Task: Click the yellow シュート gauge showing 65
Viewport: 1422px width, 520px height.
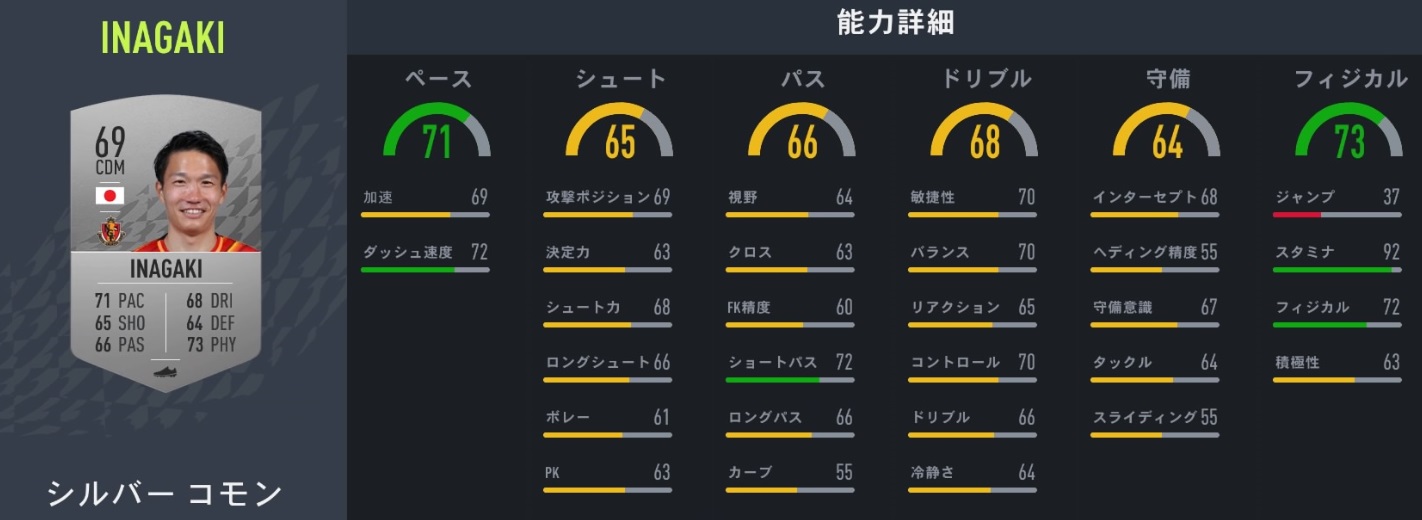Action: 619,135
